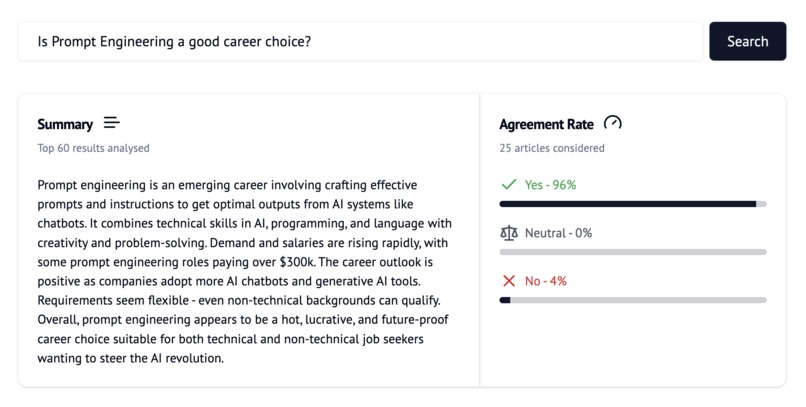Focus the search query input field
Screen dimensions: 806x407
point(360,41)
